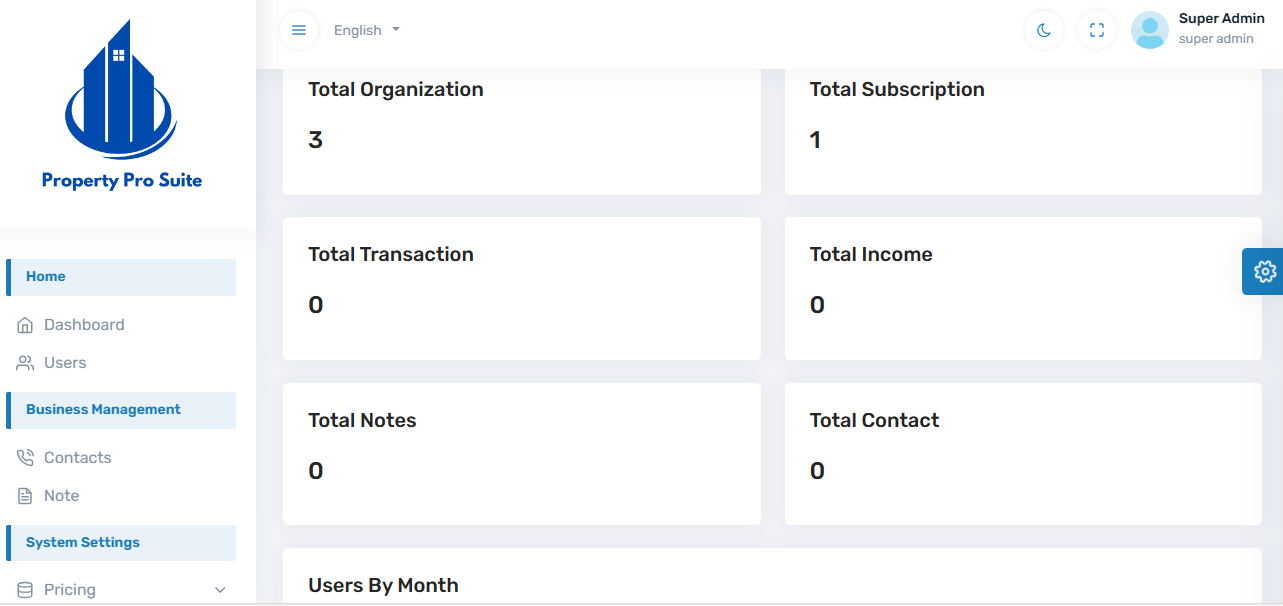Enter fullscreen mode via header icon
Image resolution: width=1283 pixels, height=606 pixels.
(x=1097, y=30)
